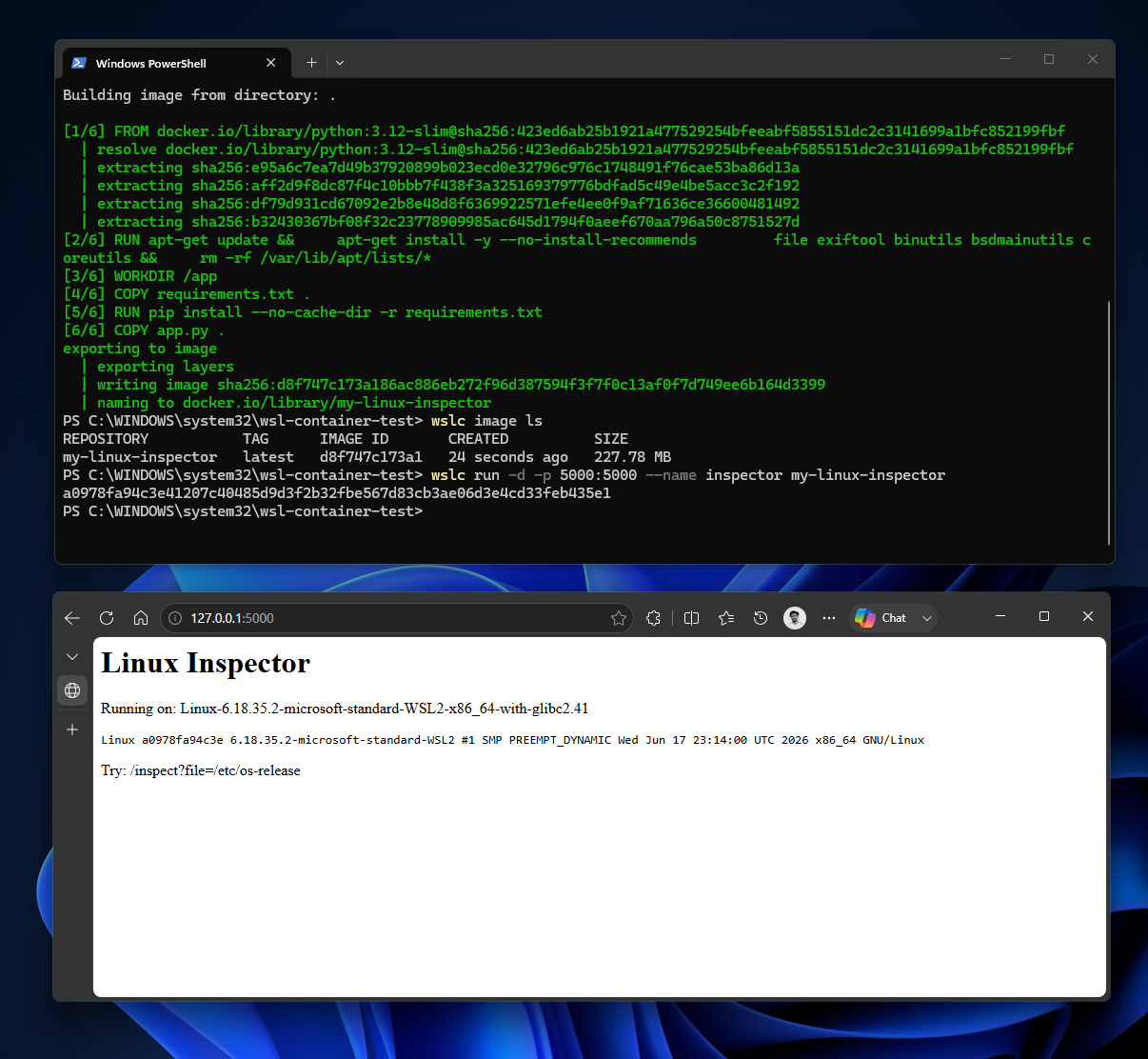Toggle Split screen in browser
Viewport: 1148px width, 1059px height.
(x=692, y=618)
